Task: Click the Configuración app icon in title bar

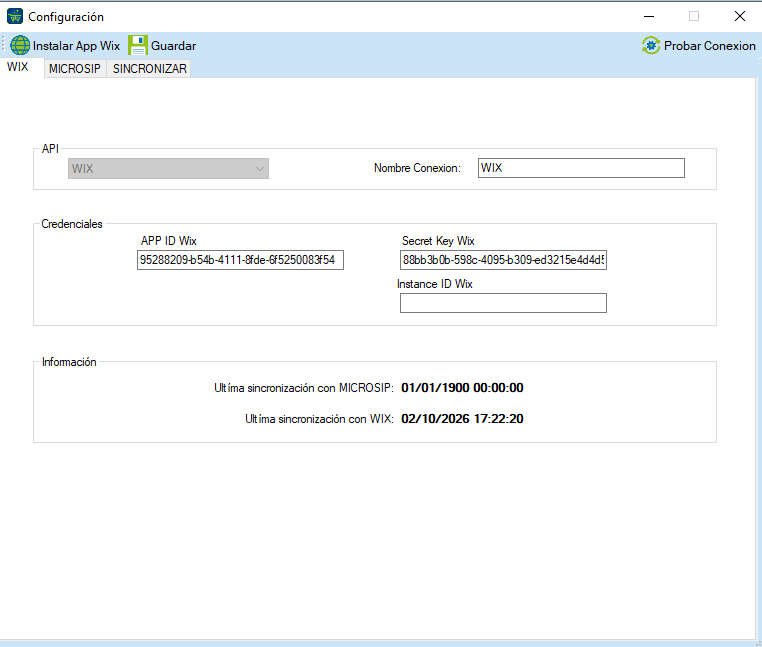Action: coord(15,17)
